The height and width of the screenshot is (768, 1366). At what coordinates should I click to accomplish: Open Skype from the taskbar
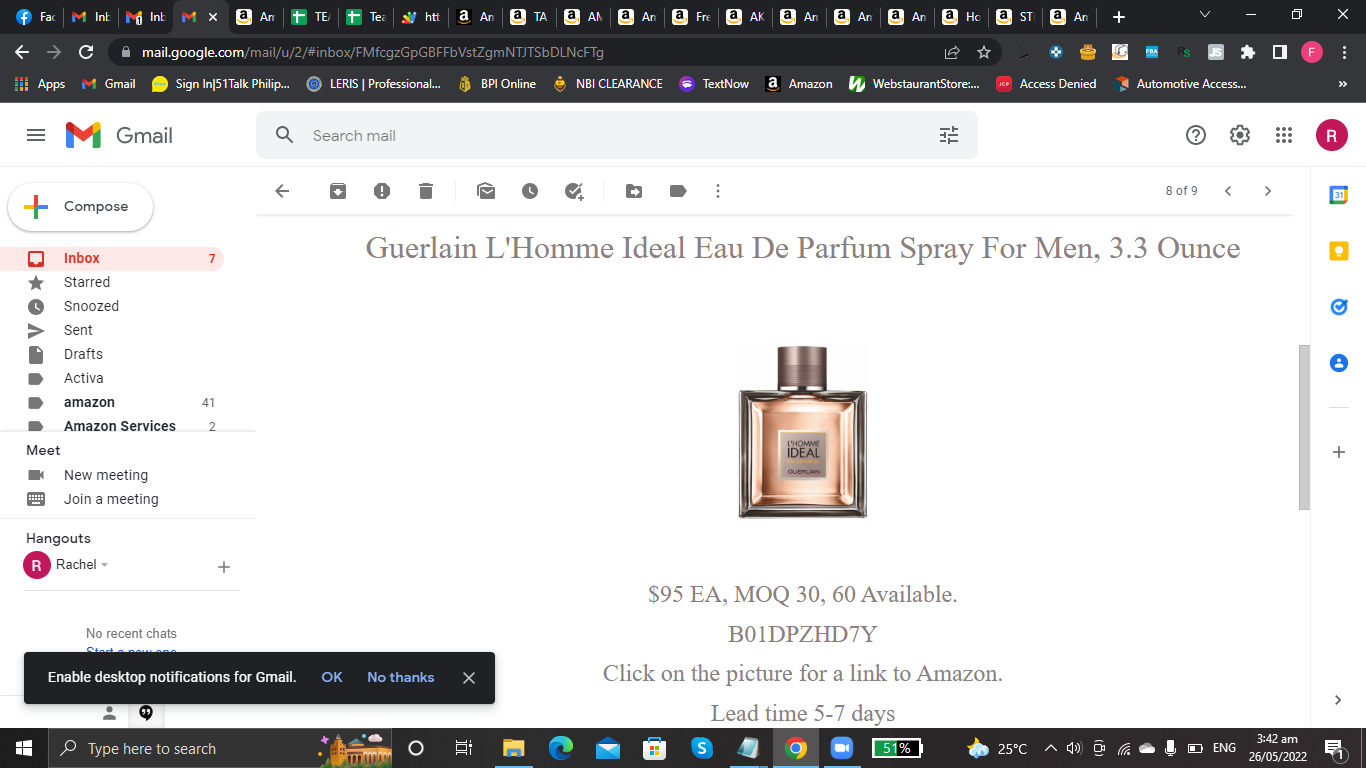(702, 748)
